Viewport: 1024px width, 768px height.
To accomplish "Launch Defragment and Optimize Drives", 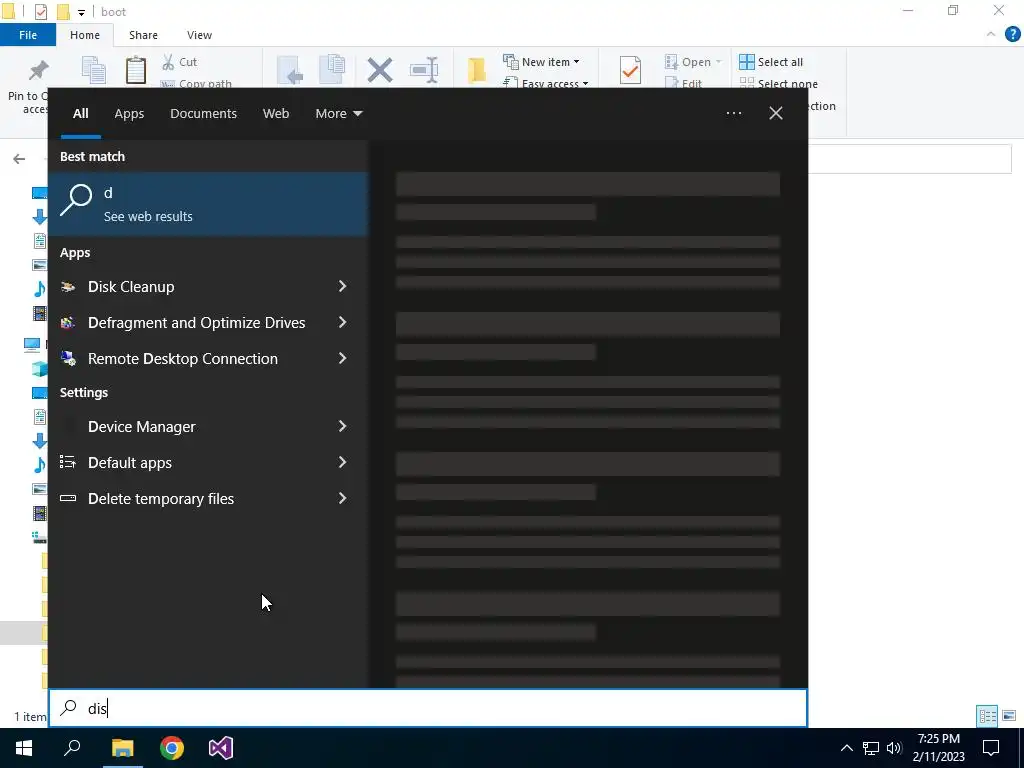I will point(209,323).
